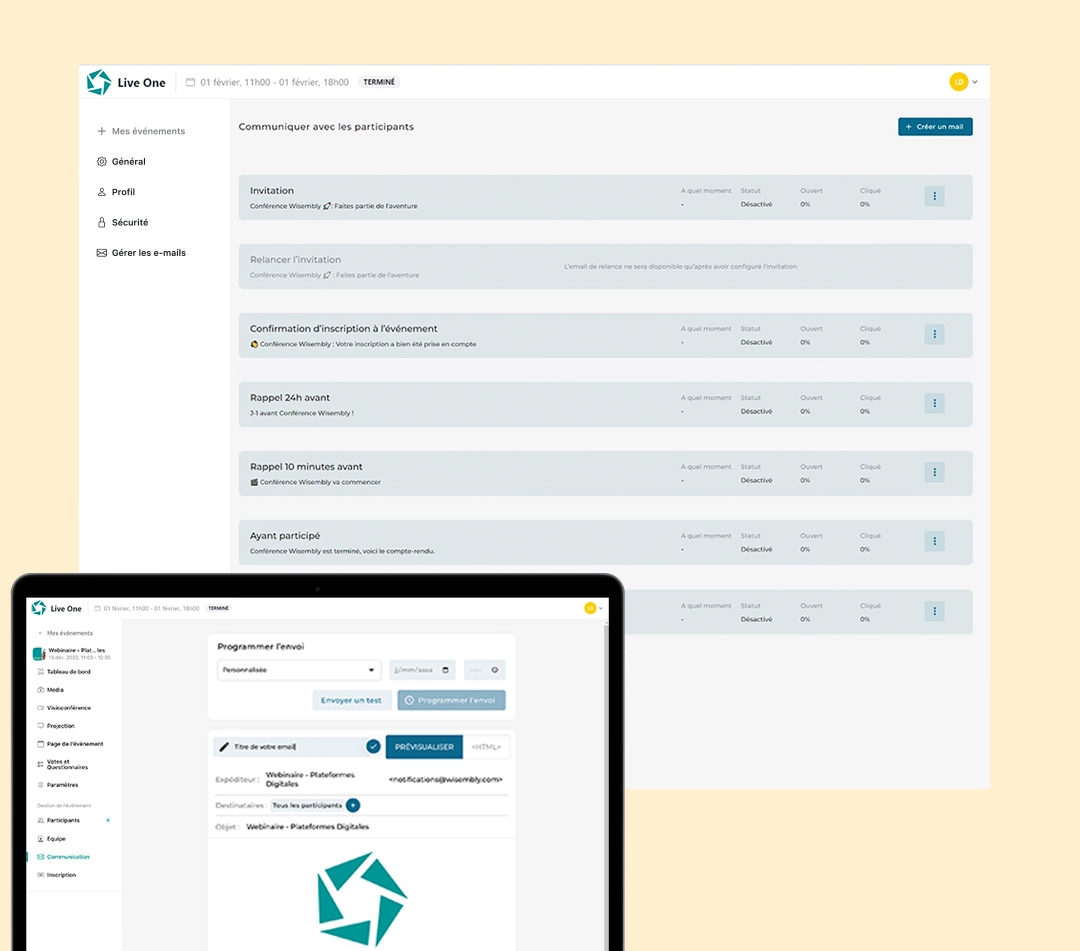Image resolution: width=1080 pixels, height=951 pixels.
Task: Open the laptop window's user avatar menu
Action: pos(593,608)
